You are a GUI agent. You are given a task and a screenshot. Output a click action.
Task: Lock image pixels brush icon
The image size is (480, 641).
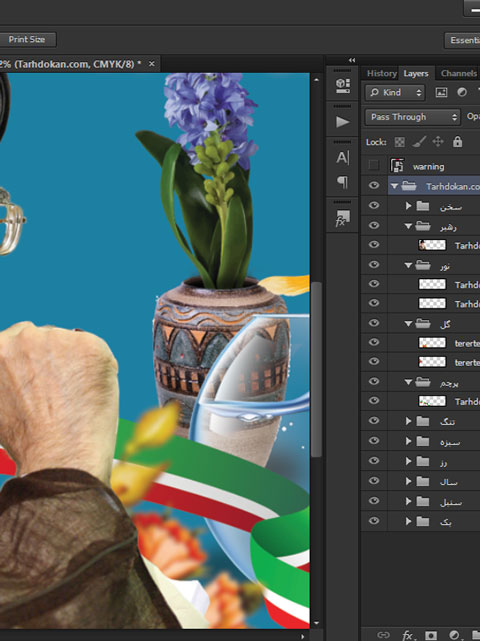coord(419,142)
